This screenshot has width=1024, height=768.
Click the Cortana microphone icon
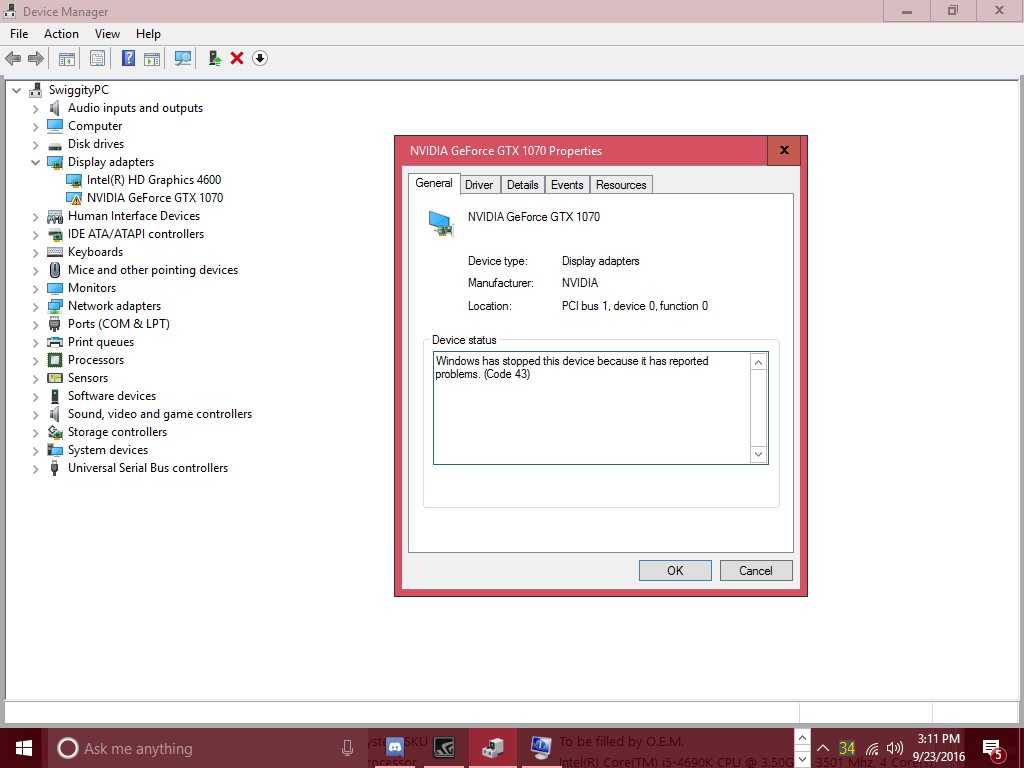point(347,748)
